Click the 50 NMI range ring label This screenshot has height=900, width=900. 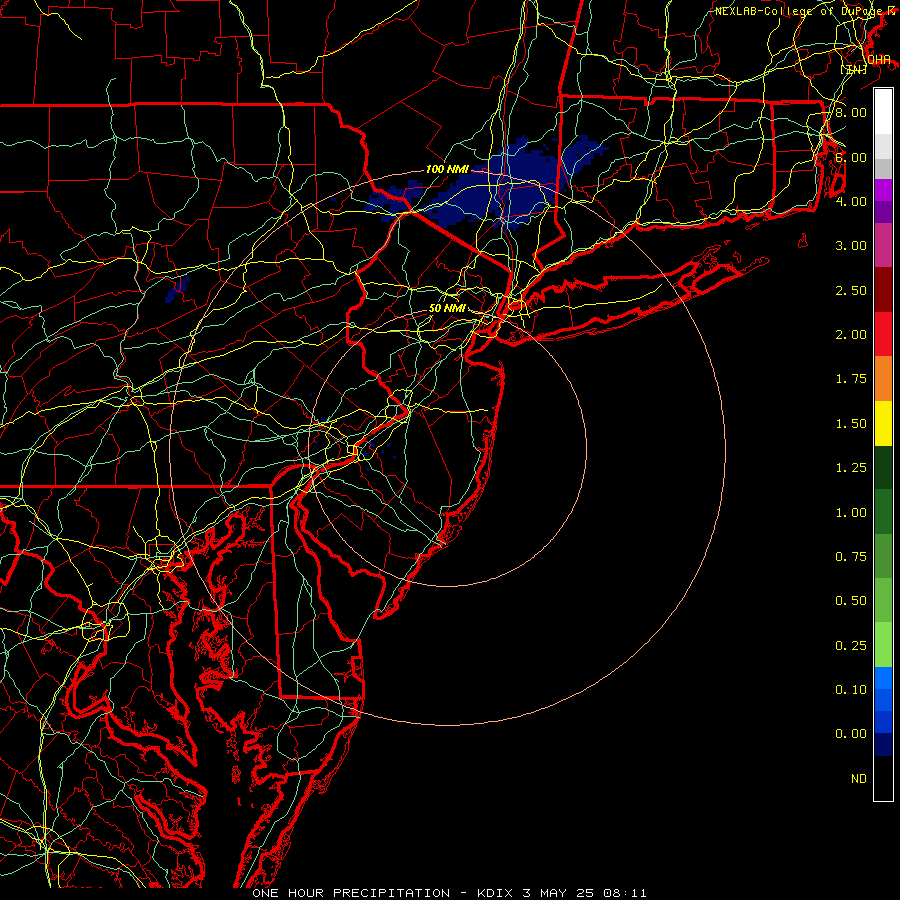447,308
